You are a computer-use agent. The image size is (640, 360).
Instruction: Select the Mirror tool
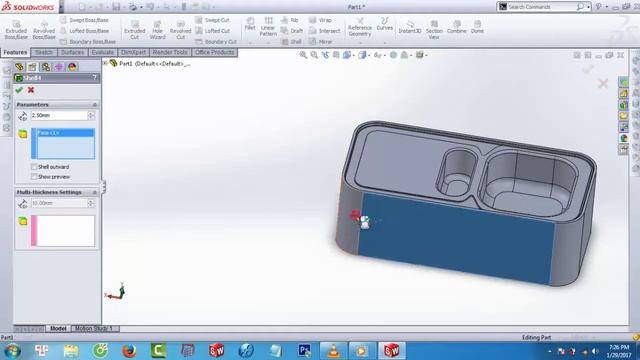pos(320,42)
